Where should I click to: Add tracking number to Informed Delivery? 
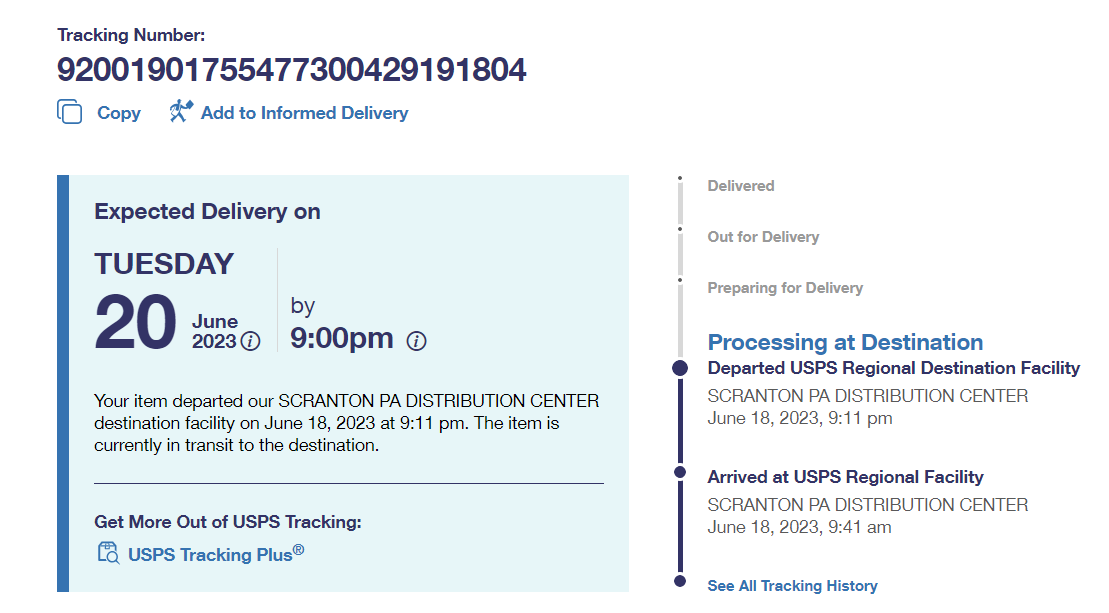304,113
